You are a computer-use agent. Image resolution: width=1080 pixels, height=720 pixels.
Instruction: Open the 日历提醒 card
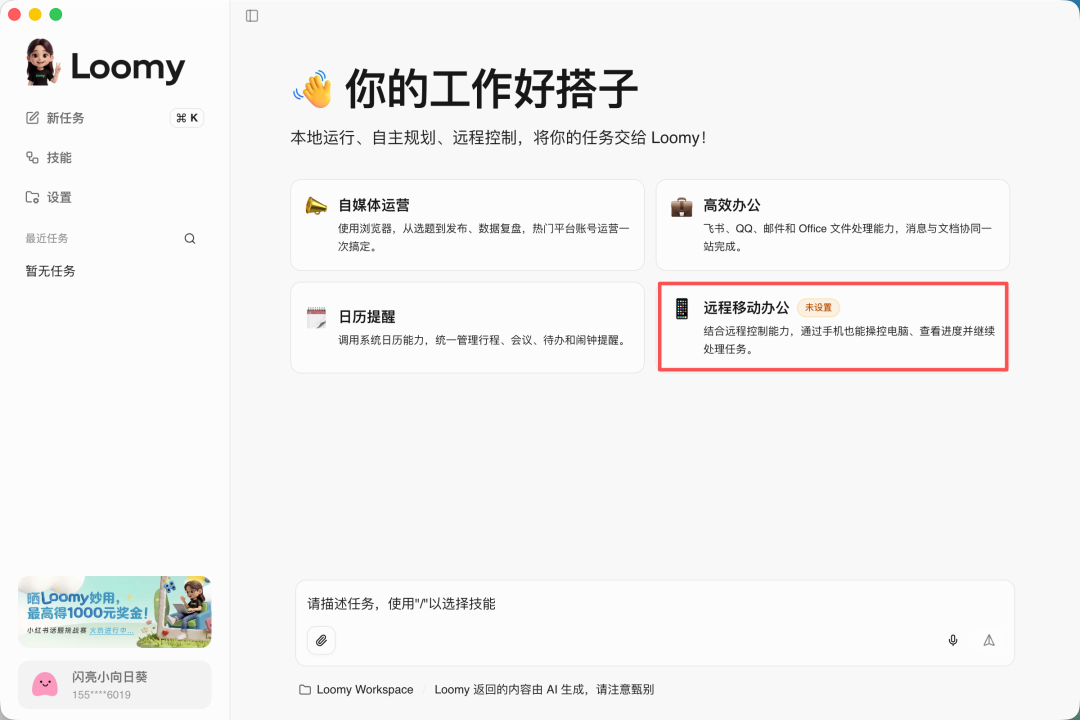click(467, 327)
